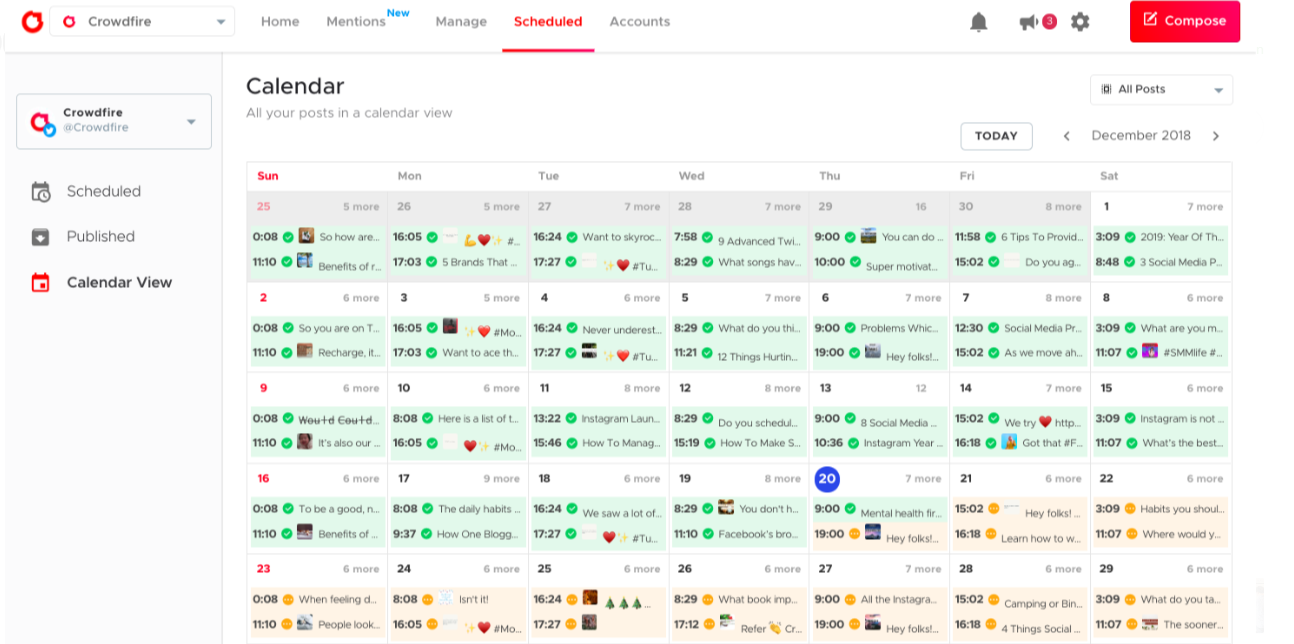Viewport: 1294px width, 644px height.
Task: Open the 'What book imp...' post at 8:29
Action: coord(739,600)
